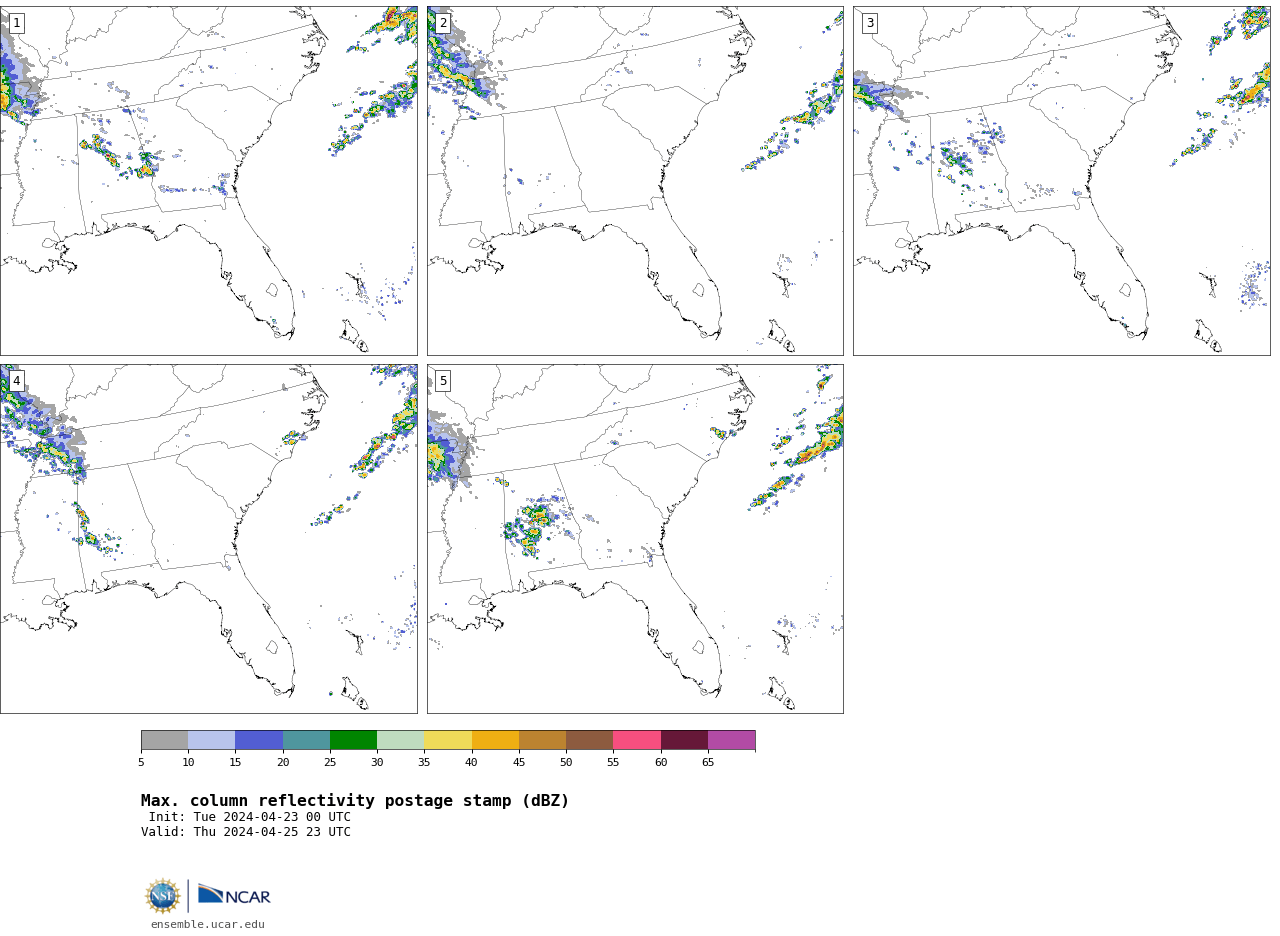Click the pale green 30-35 dBZ swatch

pyautogui.click(x=401, y=740)
